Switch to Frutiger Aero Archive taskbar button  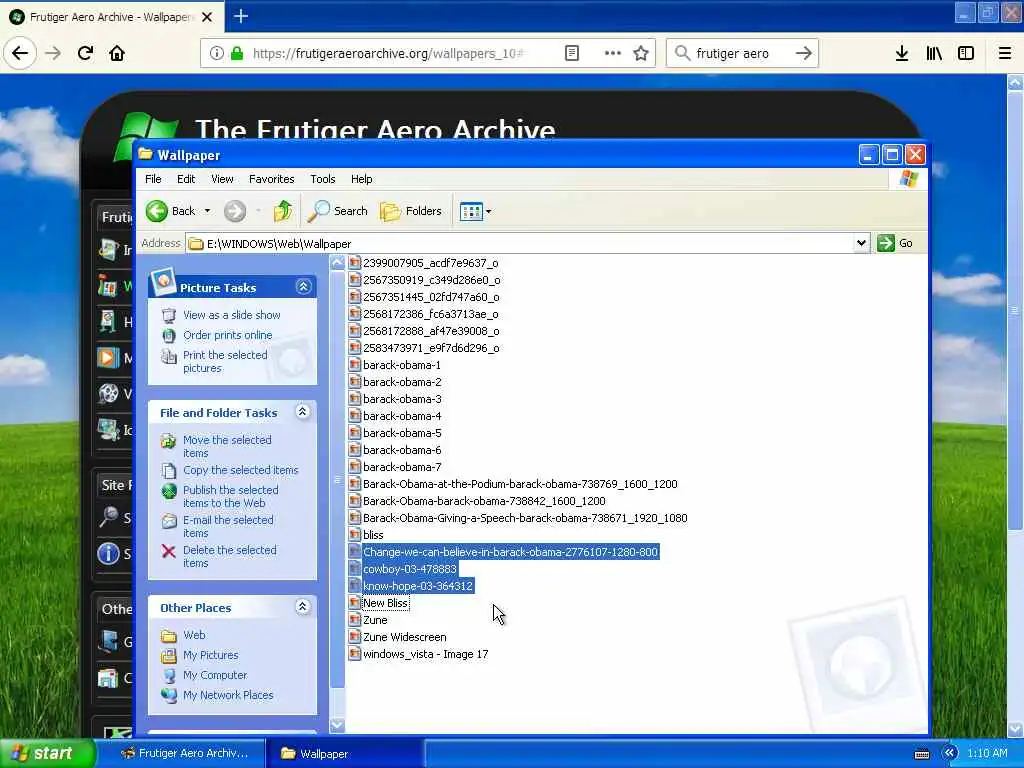[x=185, y=753]
